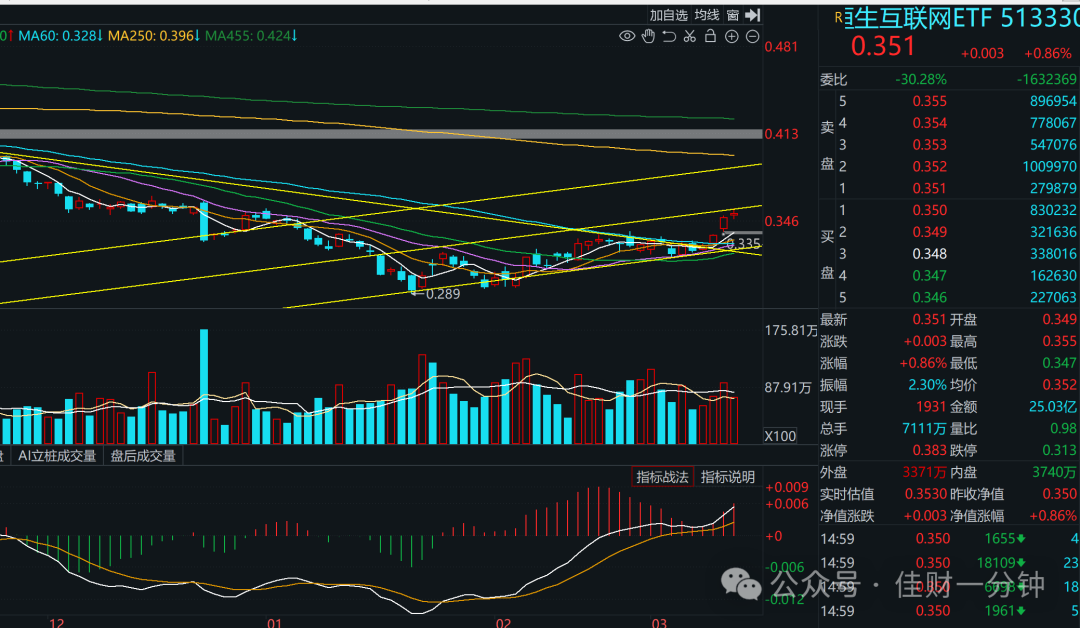Click the 跌停 limit-down value 0.313

(x=1060, y=451)
